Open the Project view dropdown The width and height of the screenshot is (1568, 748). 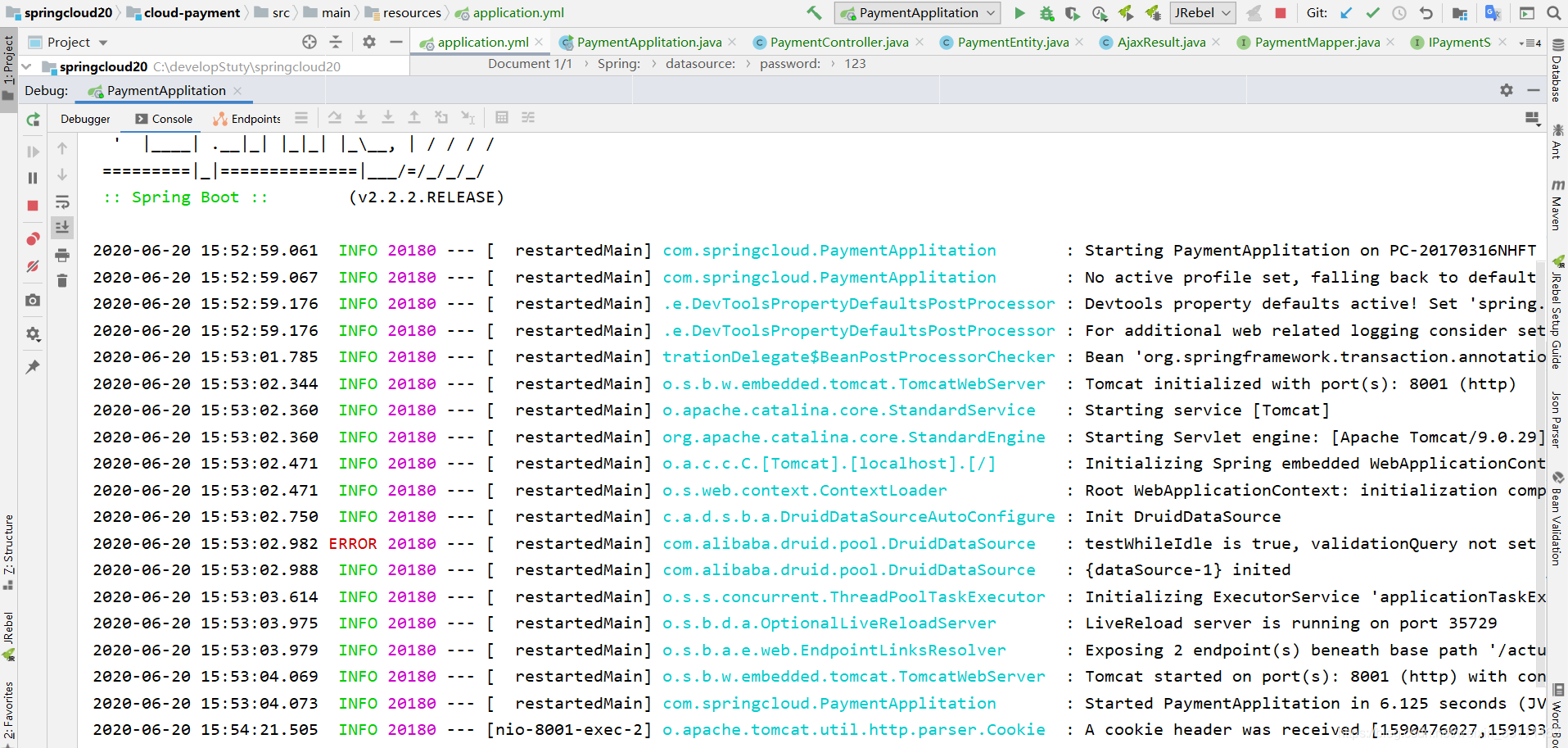pos(103,43)
